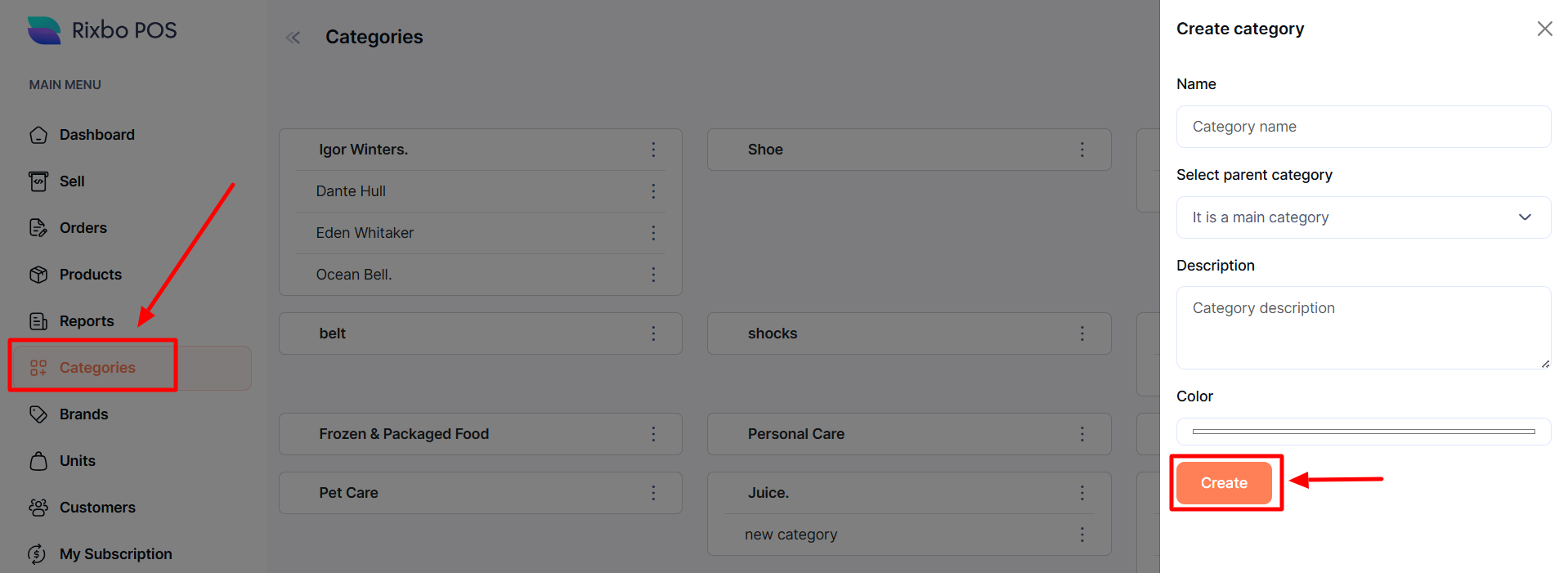This screenshot has width=1568, height=573.
Task: Click the Customers people icon
Action: (38, 508)
